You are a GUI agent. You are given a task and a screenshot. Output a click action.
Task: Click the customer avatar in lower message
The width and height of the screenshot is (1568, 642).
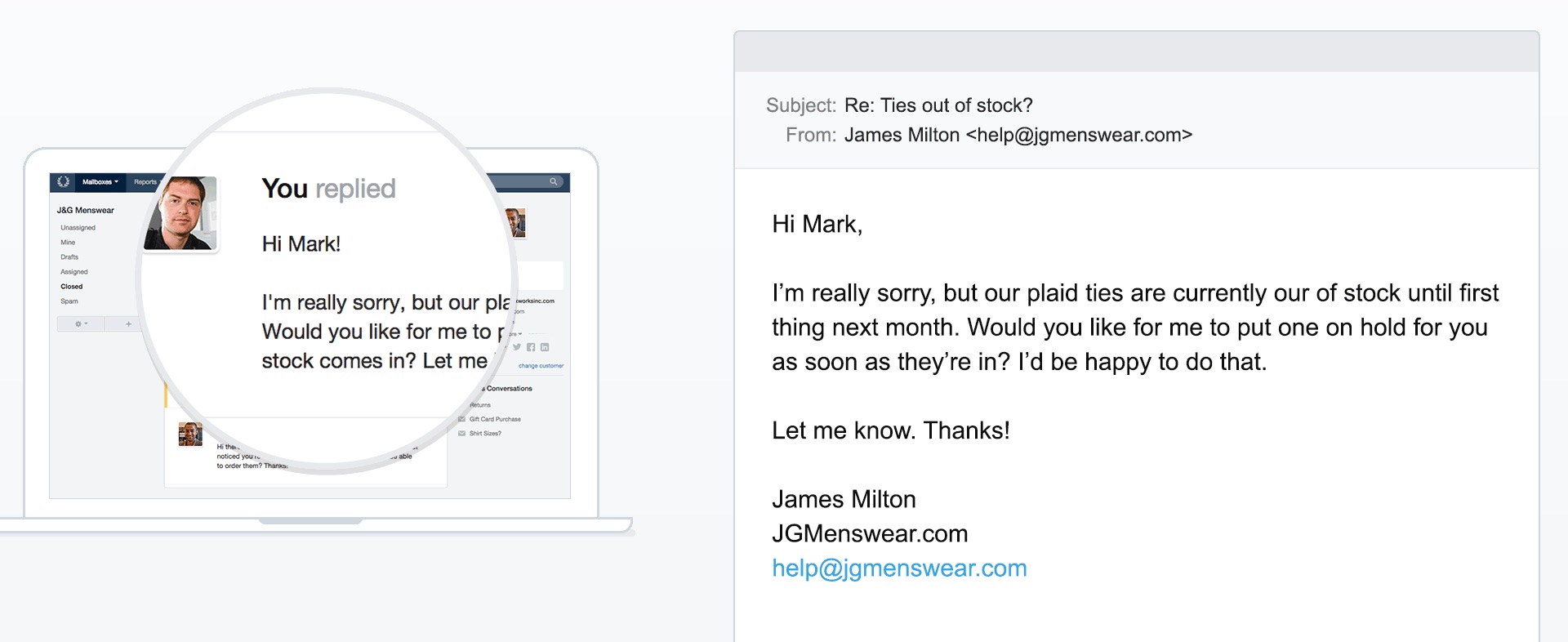[190, 435]
